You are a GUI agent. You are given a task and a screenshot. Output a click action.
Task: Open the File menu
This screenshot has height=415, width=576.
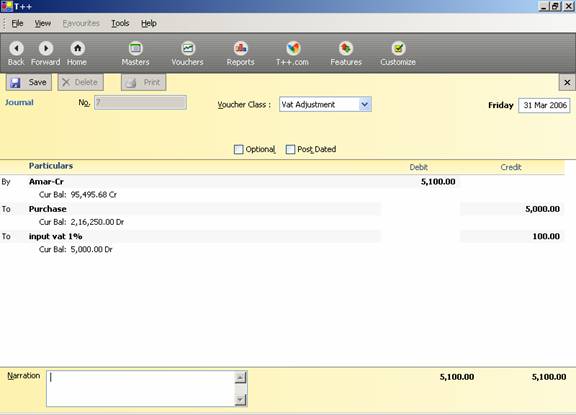pos(17,24)
